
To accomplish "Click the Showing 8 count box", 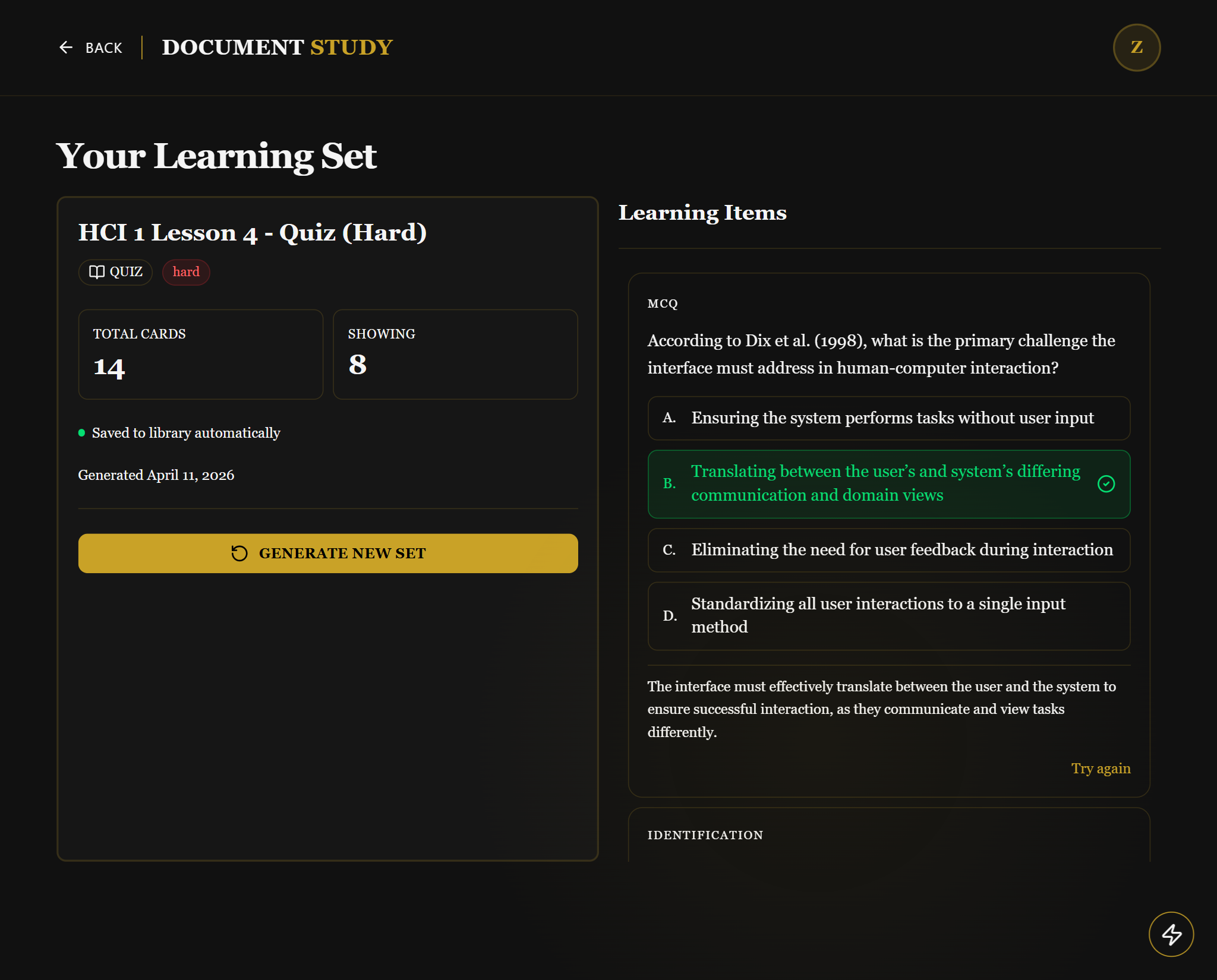I will 455,354.
